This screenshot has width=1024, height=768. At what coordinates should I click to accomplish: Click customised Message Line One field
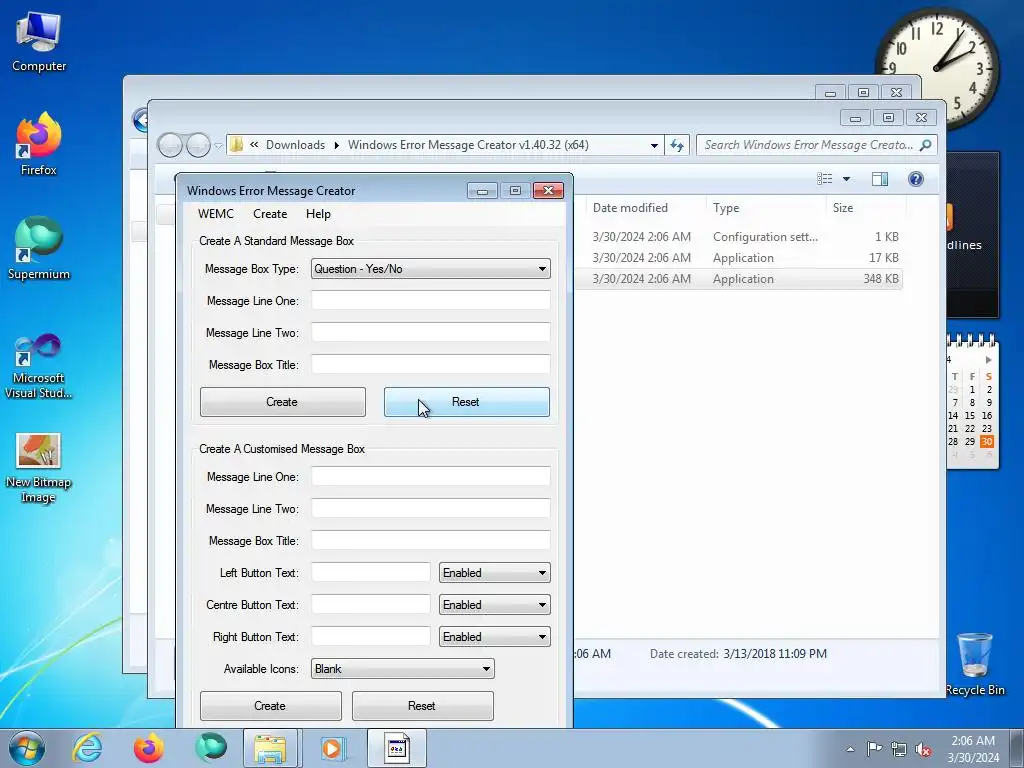[430, 477]
